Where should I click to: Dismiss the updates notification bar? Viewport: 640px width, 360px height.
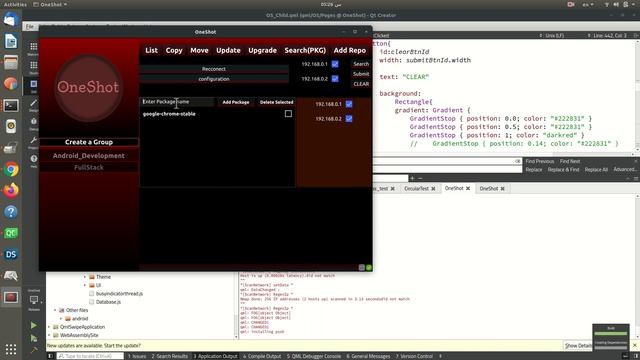coord(635,345)
